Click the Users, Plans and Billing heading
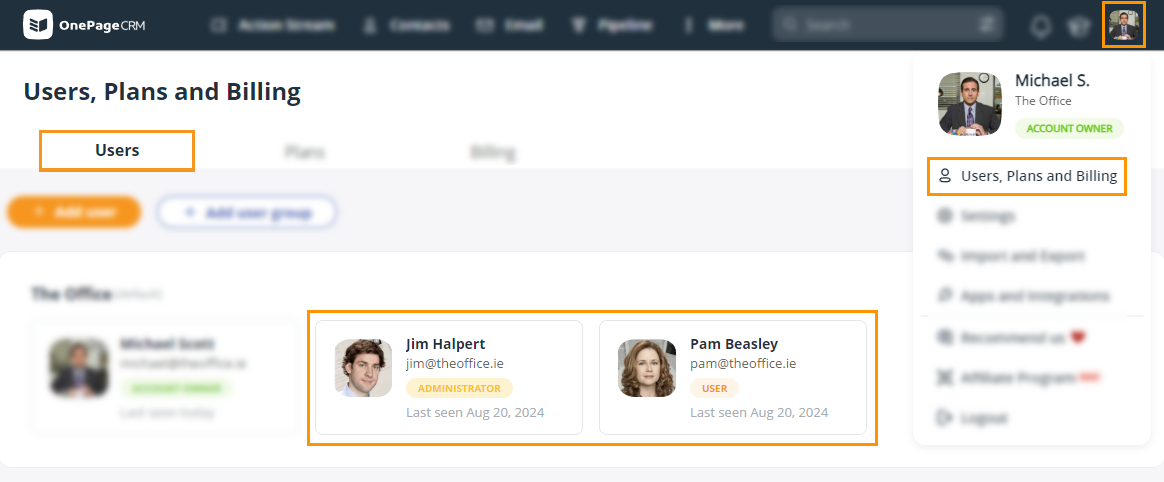Screen dimensions: 1164x482 (x=163, y=92)
